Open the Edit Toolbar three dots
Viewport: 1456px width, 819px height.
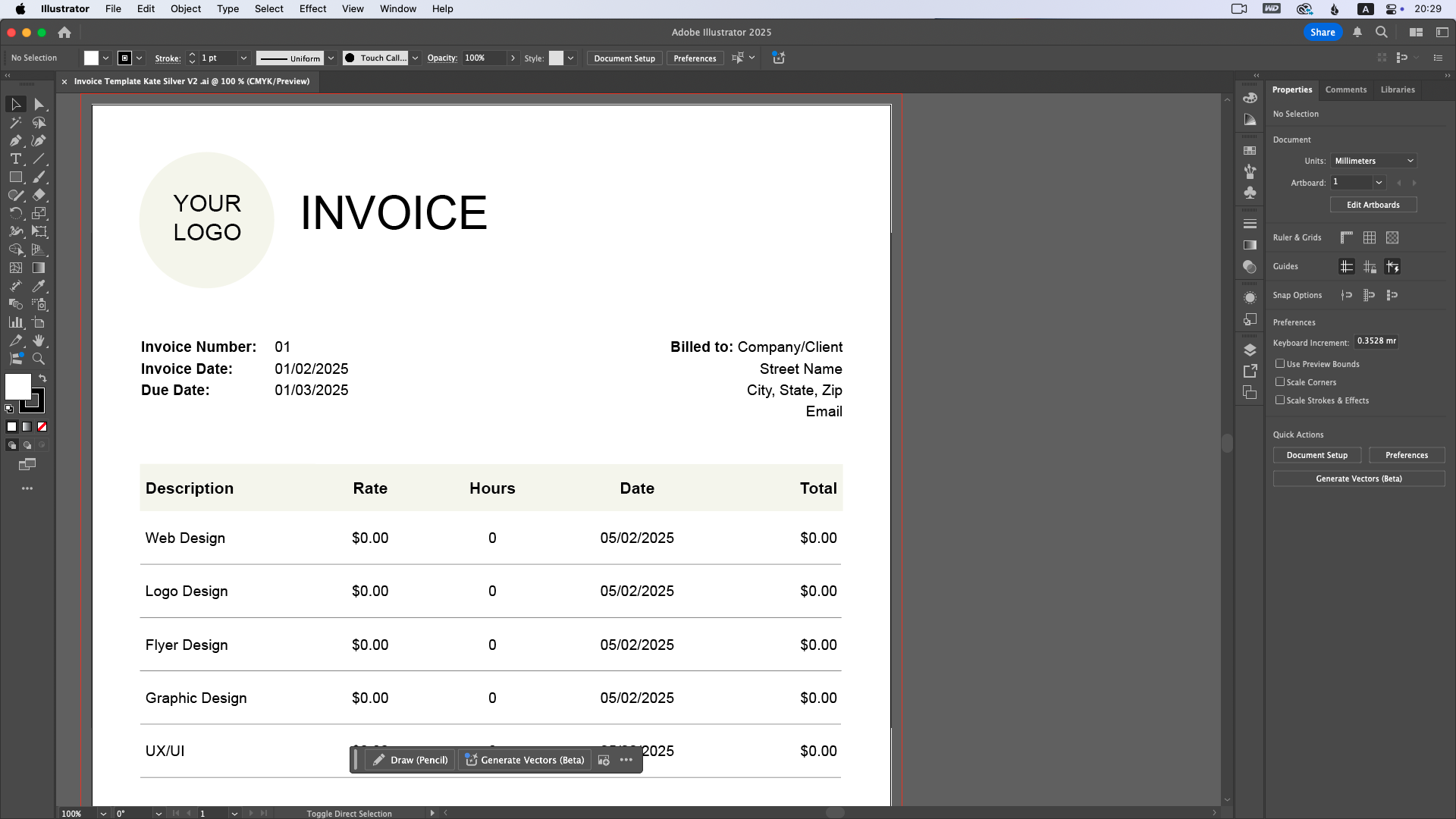tap(27, 488)
